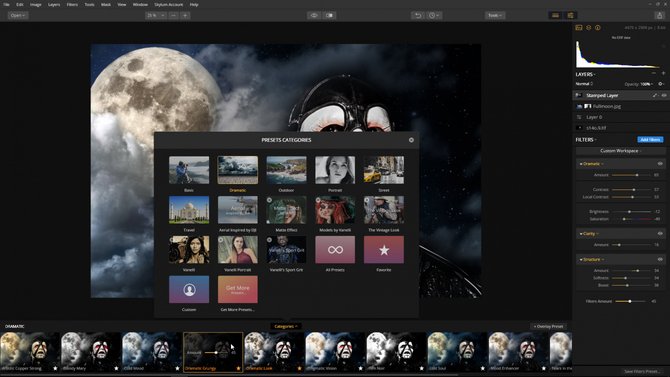Remove layer with Layers minus icon
The height and width of the screenshot is (377, 670).
(654, 74)
